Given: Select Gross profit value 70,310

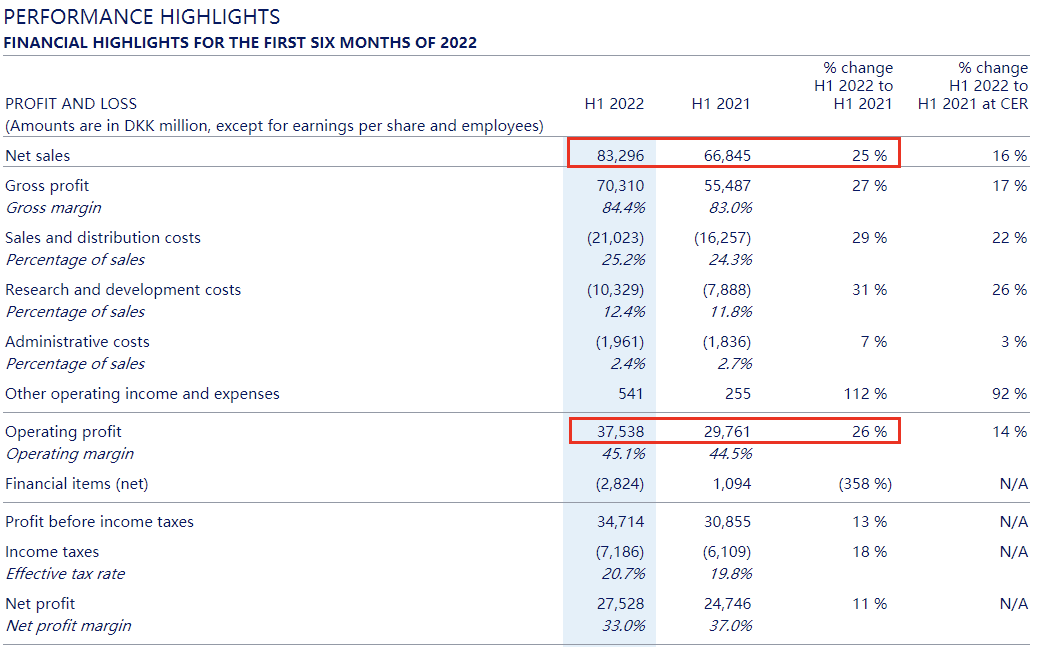Looking at the screenshot, I should pos(620,186).
